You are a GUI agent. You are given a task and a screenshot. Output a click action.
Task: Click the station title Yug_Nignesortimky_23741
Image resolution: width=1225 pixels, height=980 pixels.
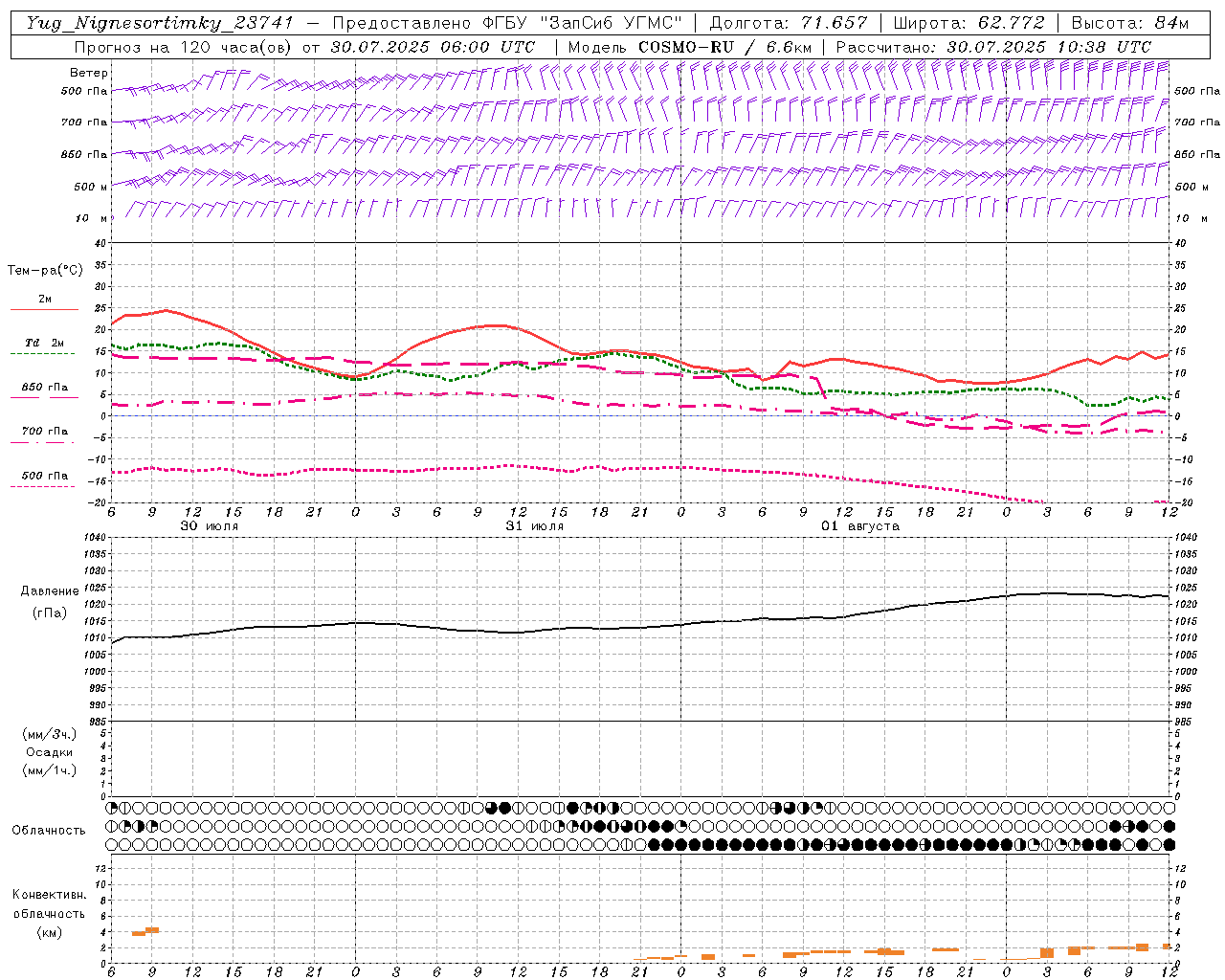click(161, 23)
